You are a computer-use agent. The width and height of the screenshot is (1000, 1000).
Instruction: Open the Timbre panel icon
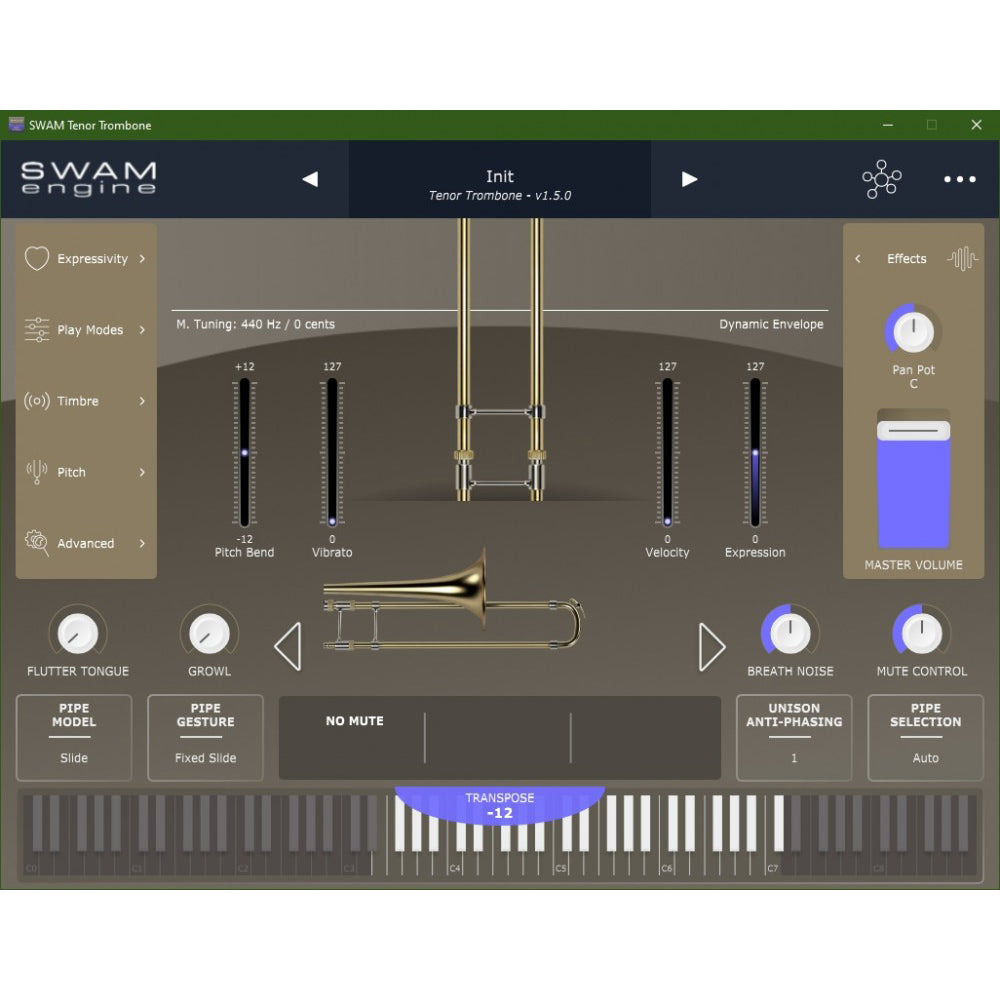click(36, 401)
